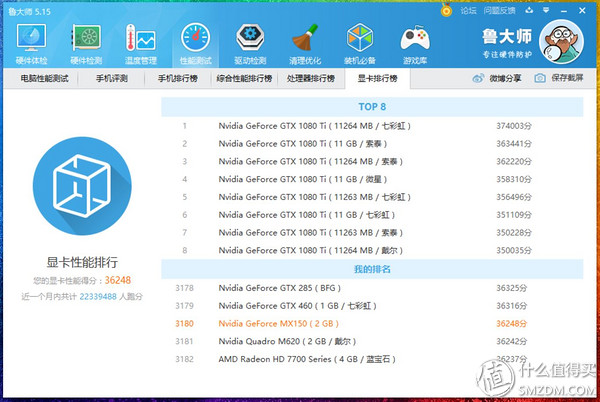Select 显卡排行榜 tab

(377, 78)
